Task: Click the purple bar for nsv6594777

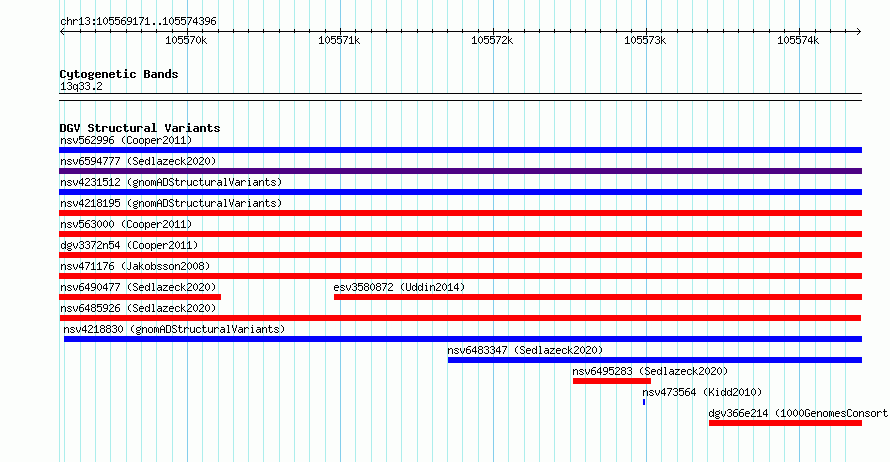Action: pos(460,171)
